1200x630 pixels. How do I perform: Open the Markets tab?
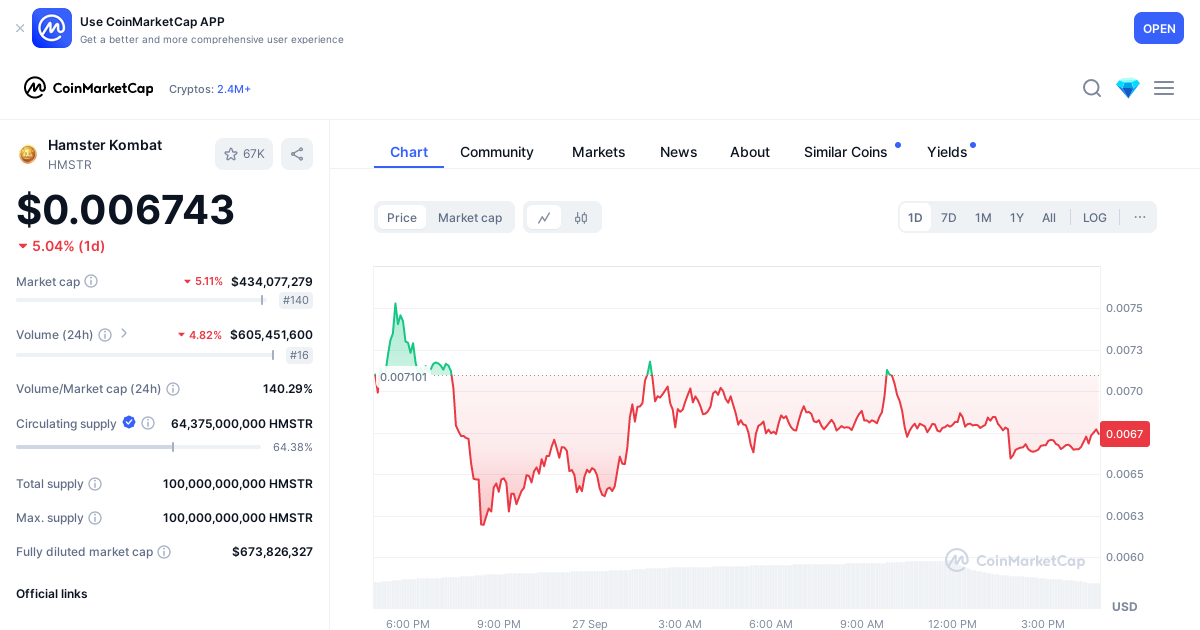click(599, 152)
